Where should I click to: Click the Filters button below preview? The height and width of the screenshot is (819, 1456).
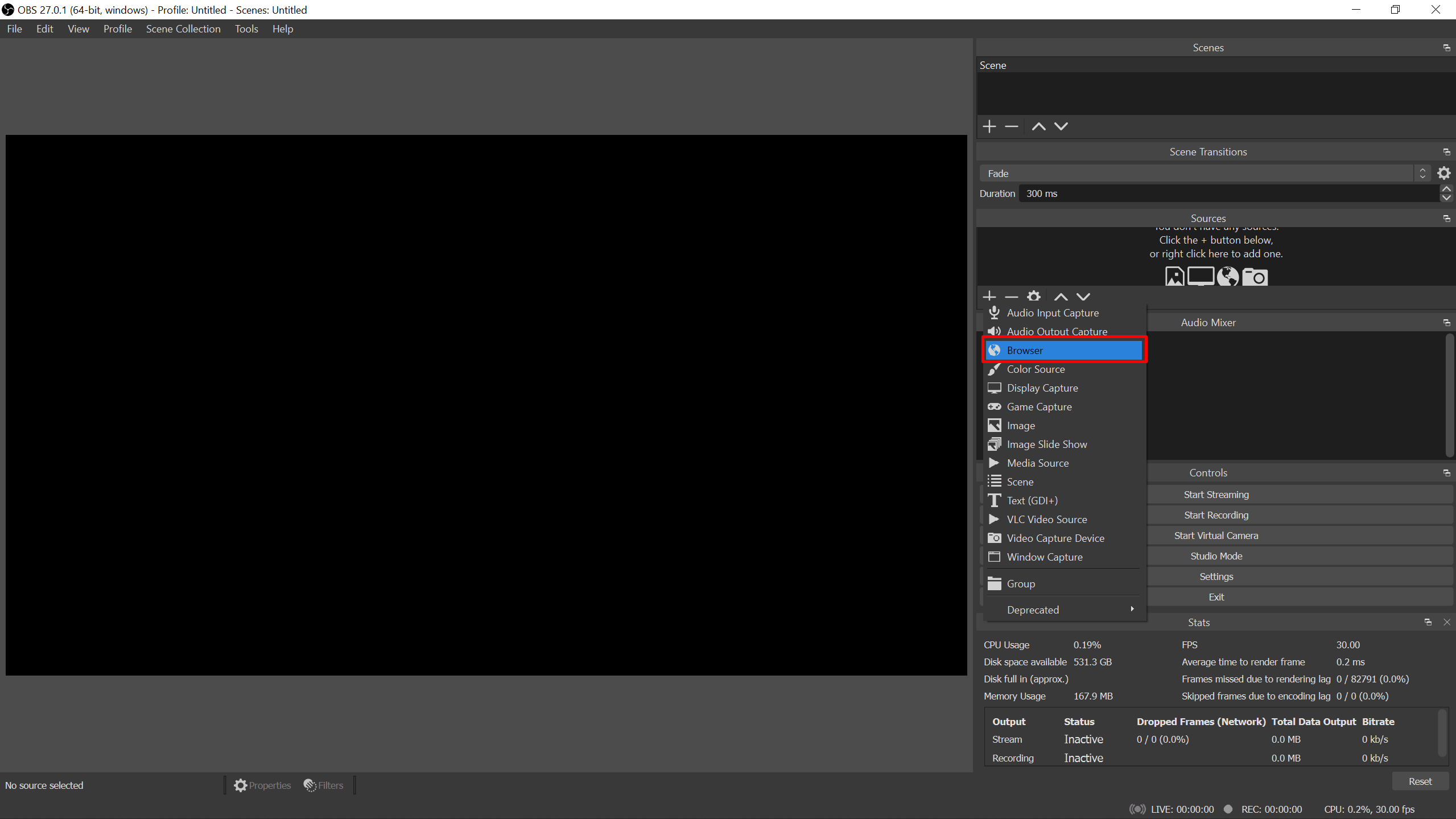pos(324,785)
